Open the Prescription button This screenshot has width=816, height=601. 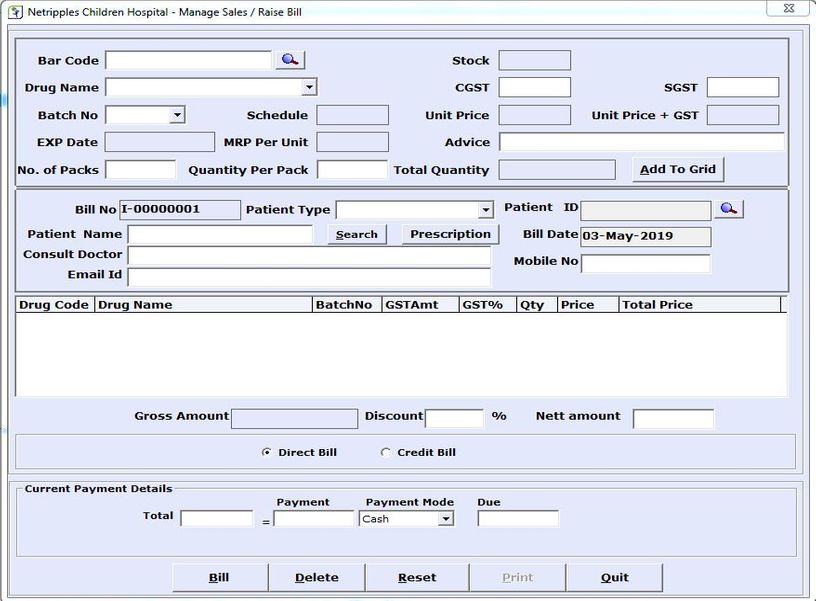450,234
